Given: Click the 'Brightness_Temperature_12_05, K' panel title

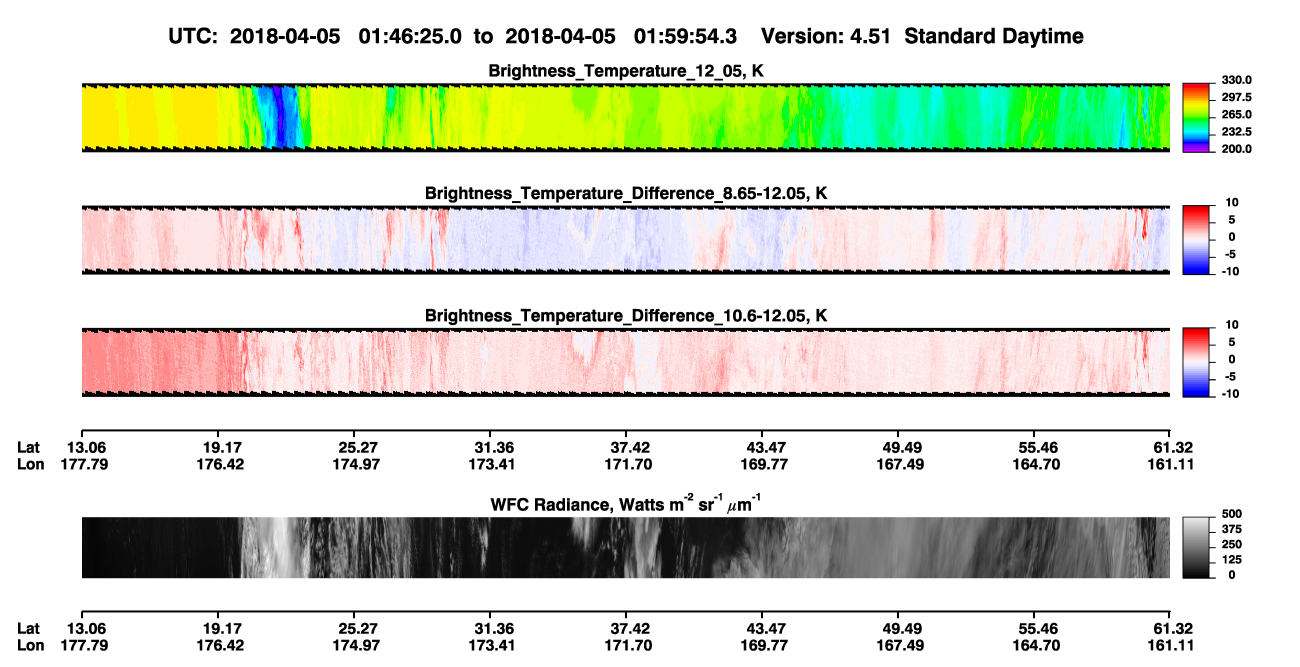Looking at the screenshot, I should (626, 71).
